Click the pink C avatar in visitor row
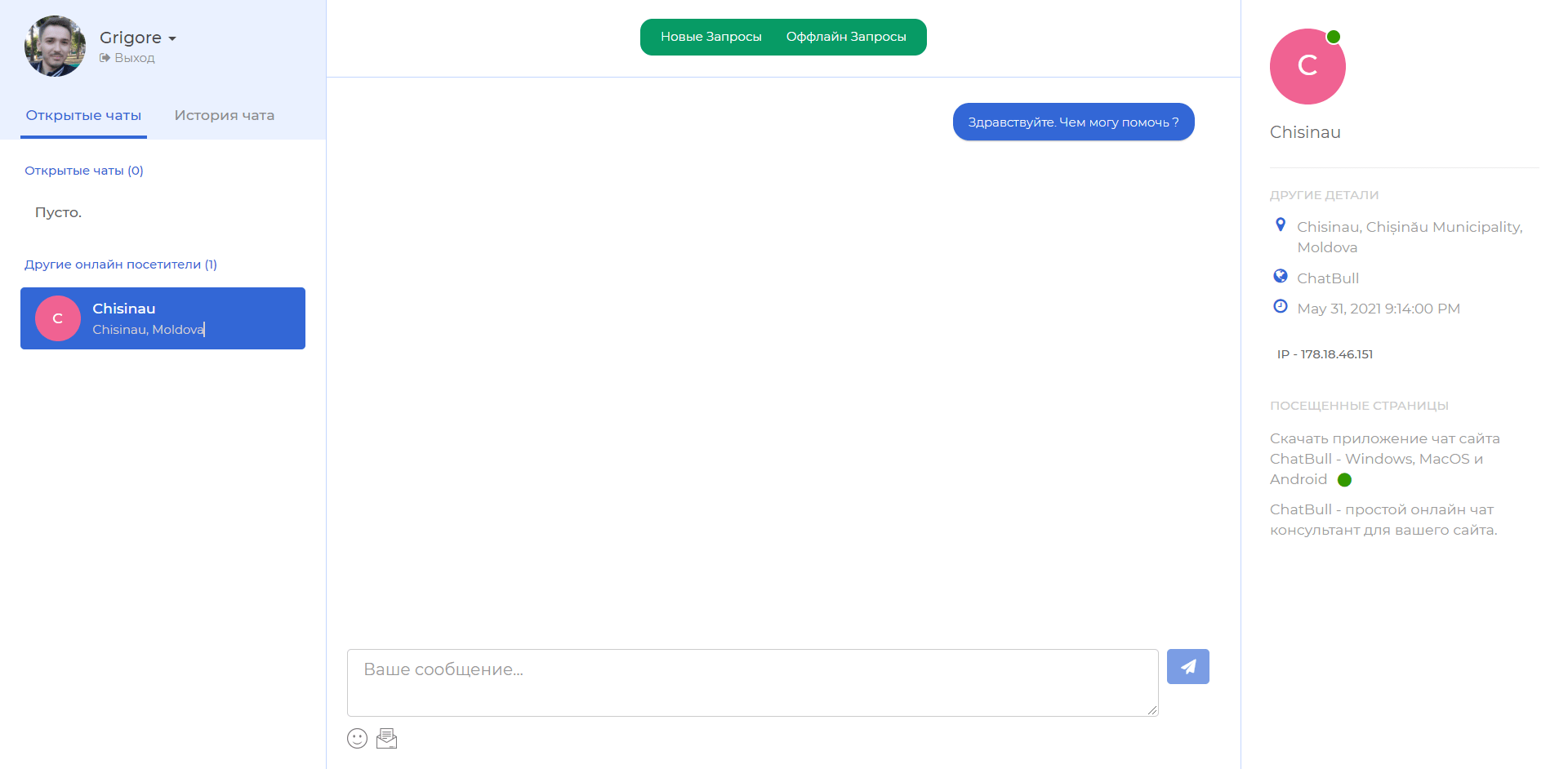 tap(58, 318)
